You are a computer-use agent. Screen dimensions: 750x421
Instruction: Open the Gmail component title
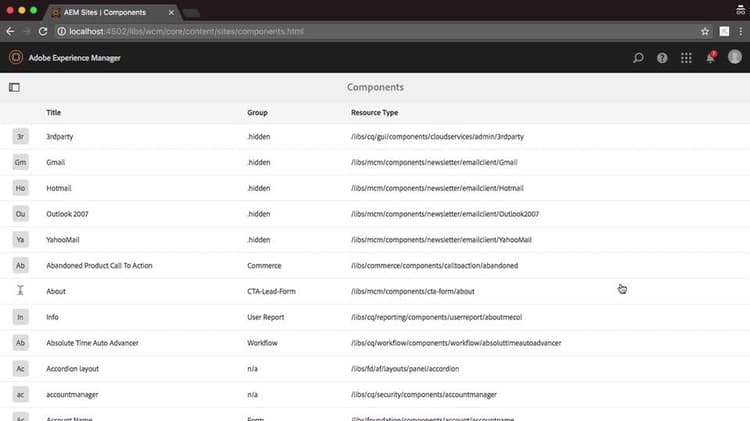(x=55, y=162)
